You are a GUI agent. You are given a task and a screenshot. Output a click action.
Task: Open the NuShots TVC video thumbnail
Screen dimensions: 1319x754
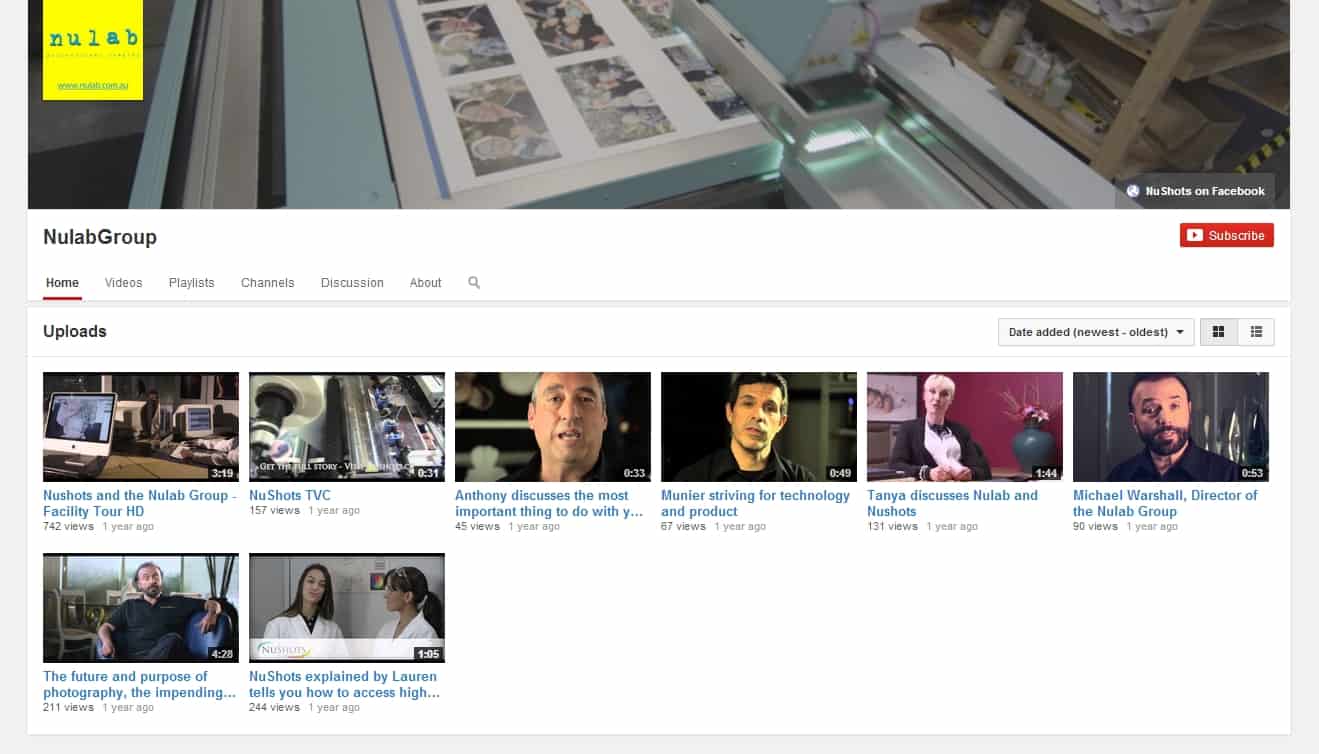(347, 427)
